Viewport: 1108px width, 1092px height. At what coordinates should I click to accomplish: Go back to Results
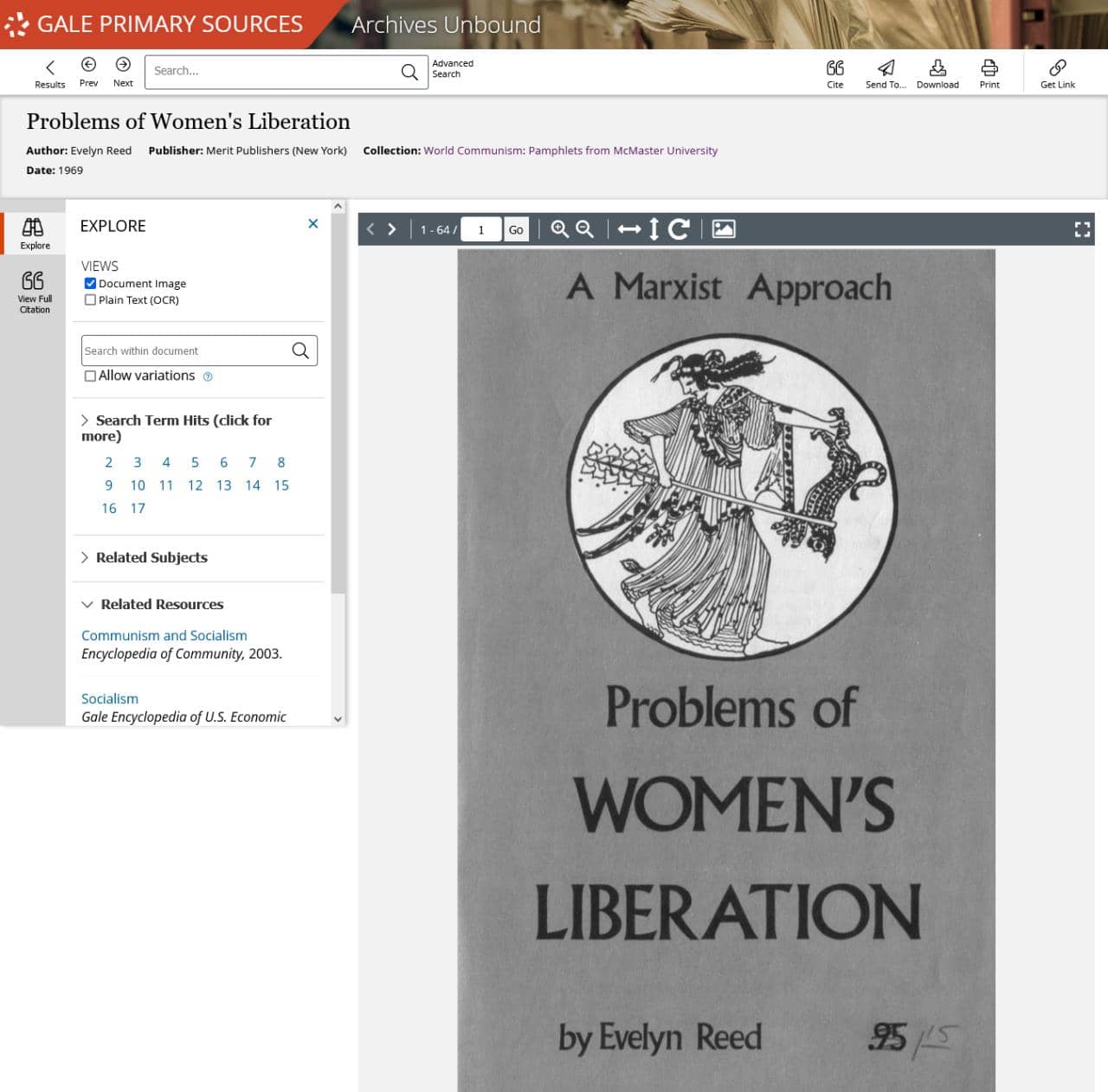[x=49, y=74]
